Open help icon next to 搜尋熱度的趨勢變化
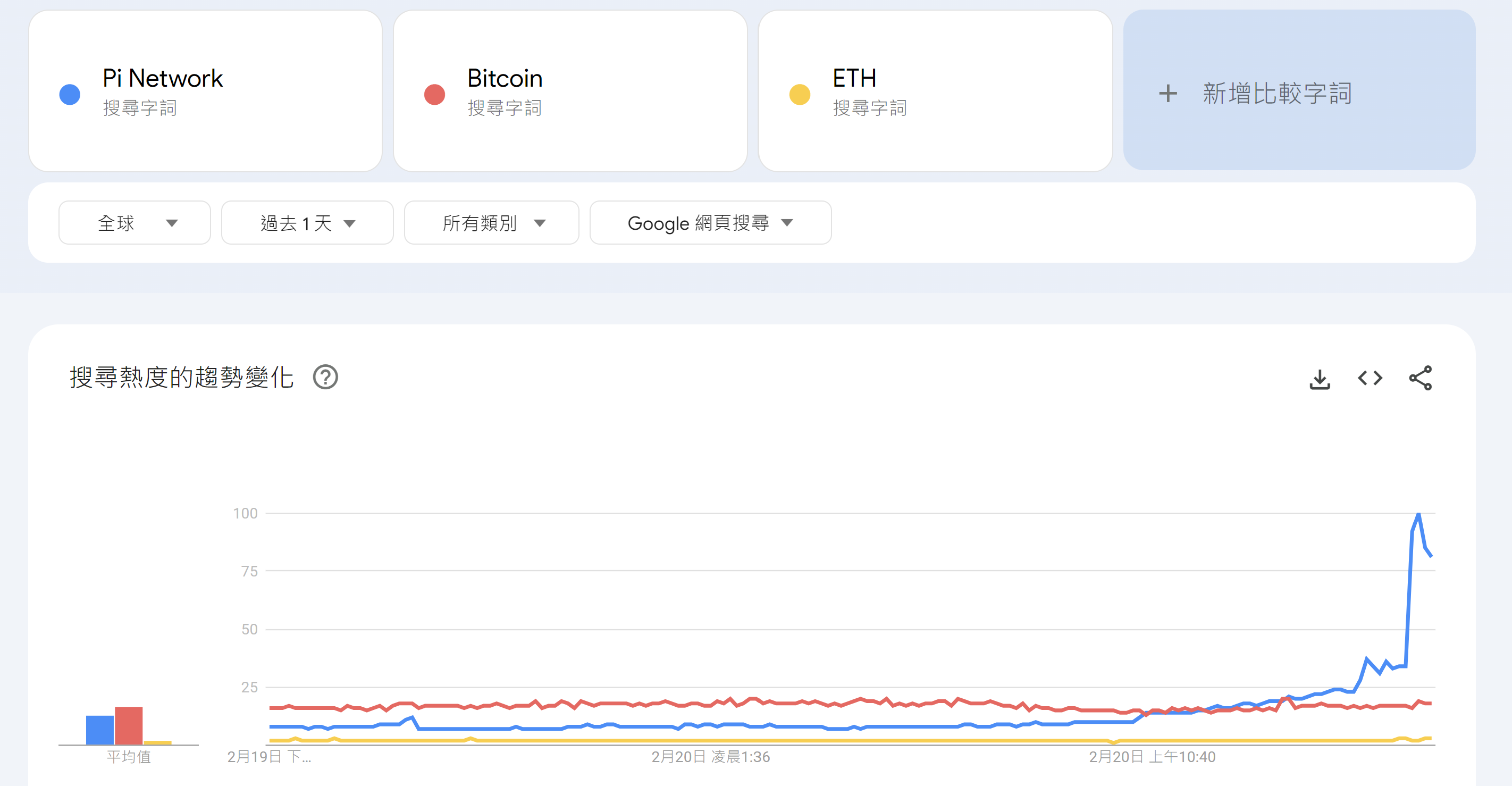The width and height of the screenshot is (1512, 786). coord(325,378)
